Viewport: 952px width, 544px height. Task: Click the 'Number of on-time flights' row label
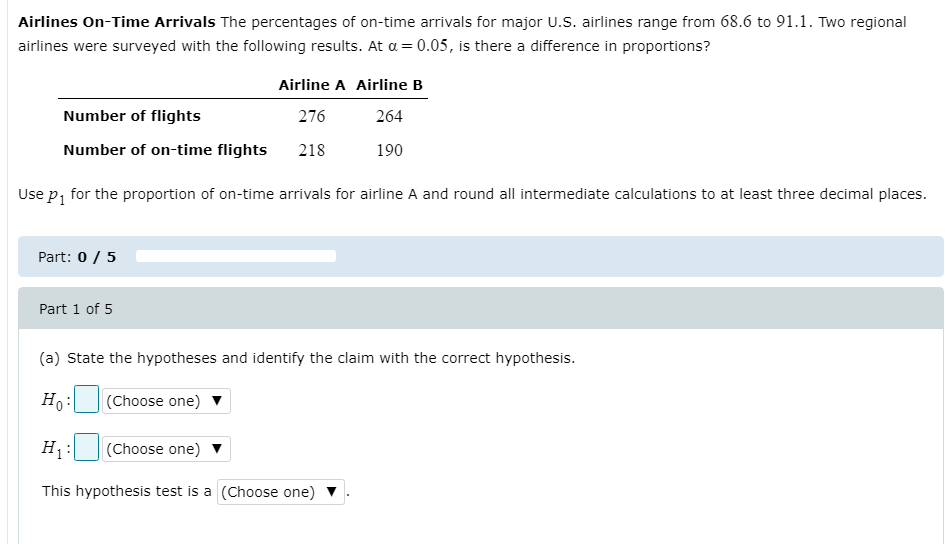coord(165,150)
